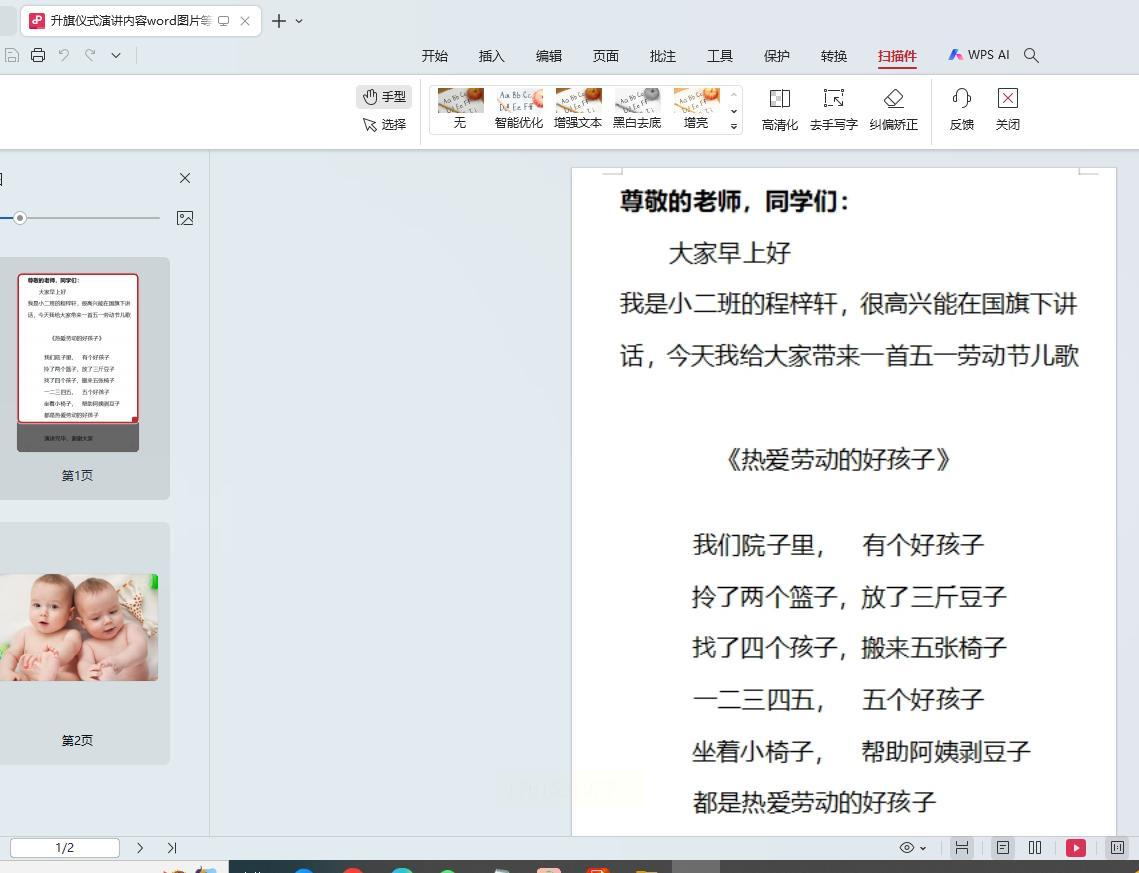Adjust the thumbnail size slider handle
This screenshot has width=1139, height=873.
tap(20, 218)
